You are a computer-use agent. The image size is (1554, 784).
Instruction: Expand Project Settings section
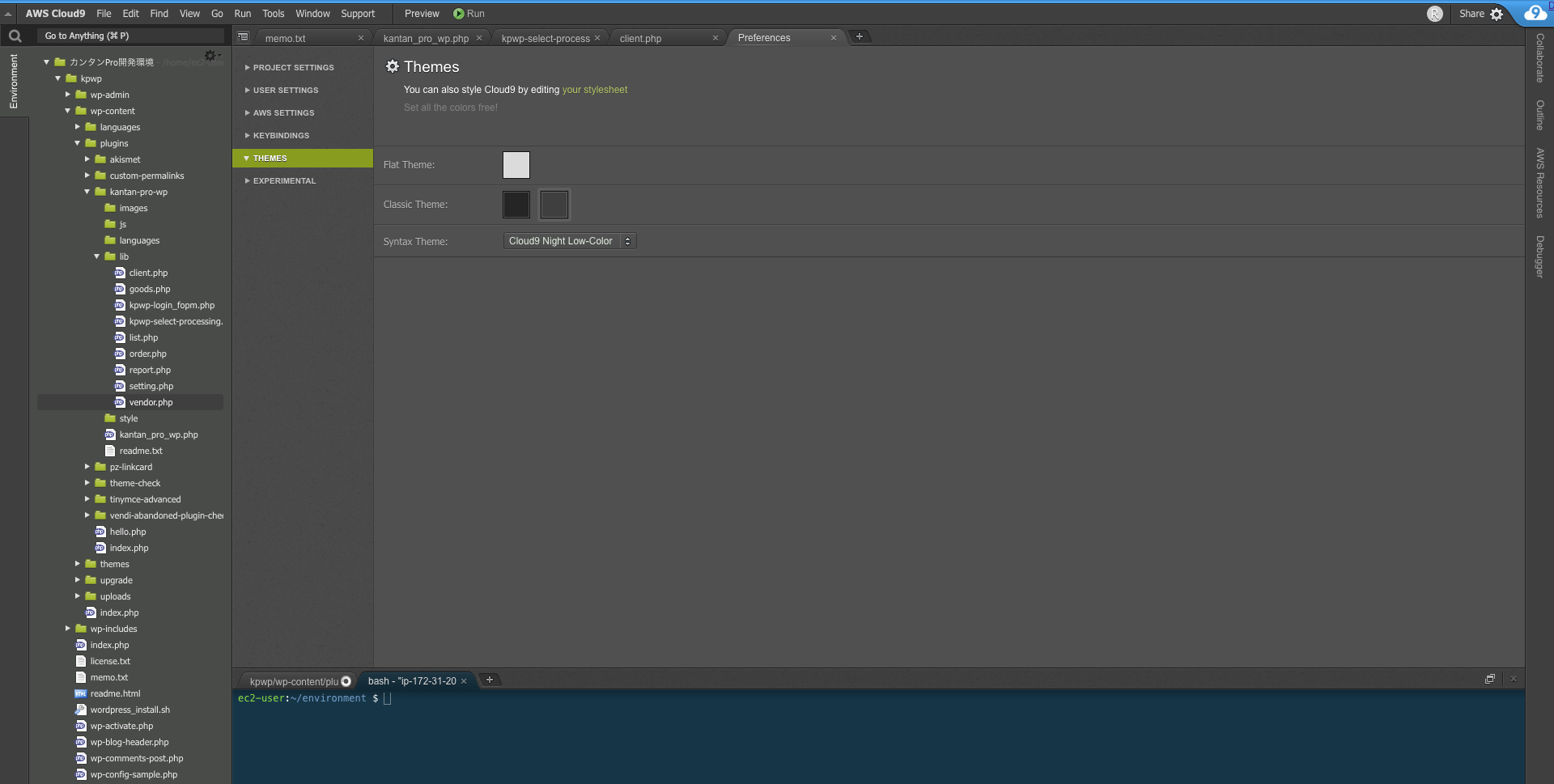303,67
